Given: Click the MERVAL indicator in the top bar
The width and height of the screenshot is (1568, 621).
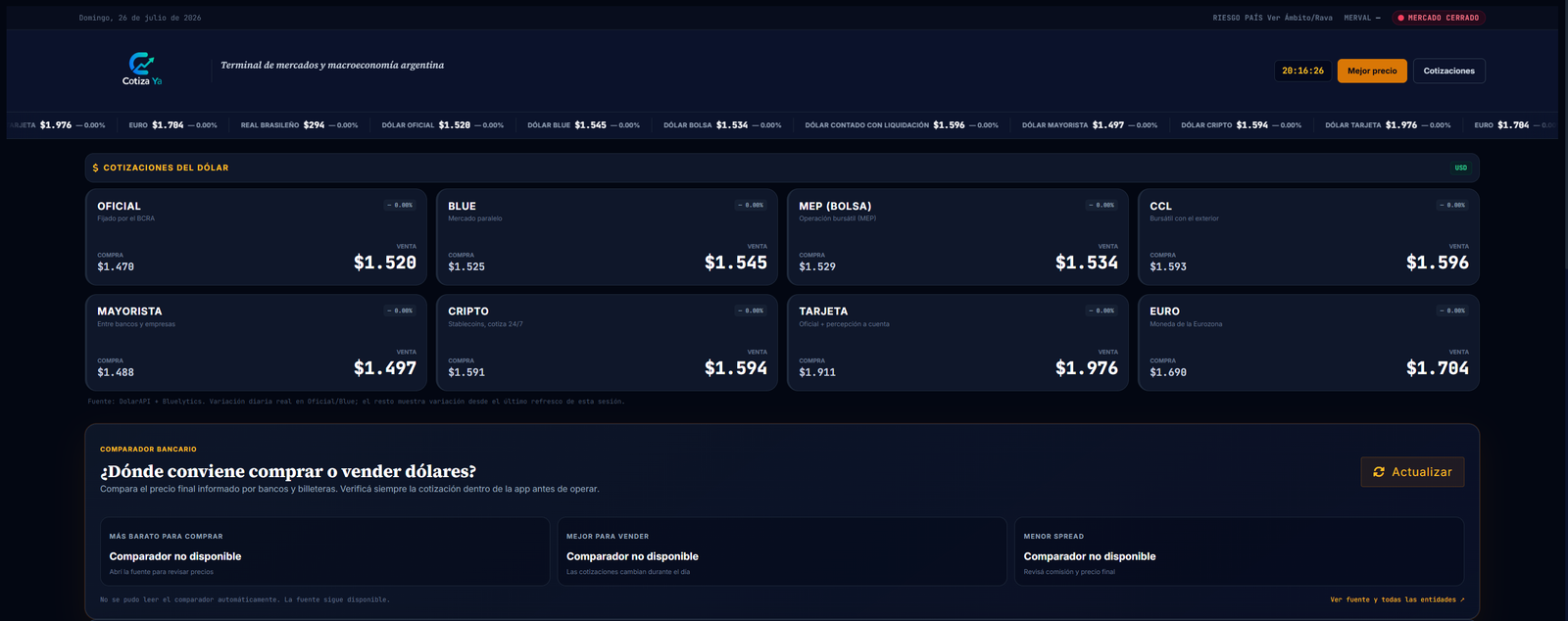Looking at the screenshot, I should [x=1361, y=18].
